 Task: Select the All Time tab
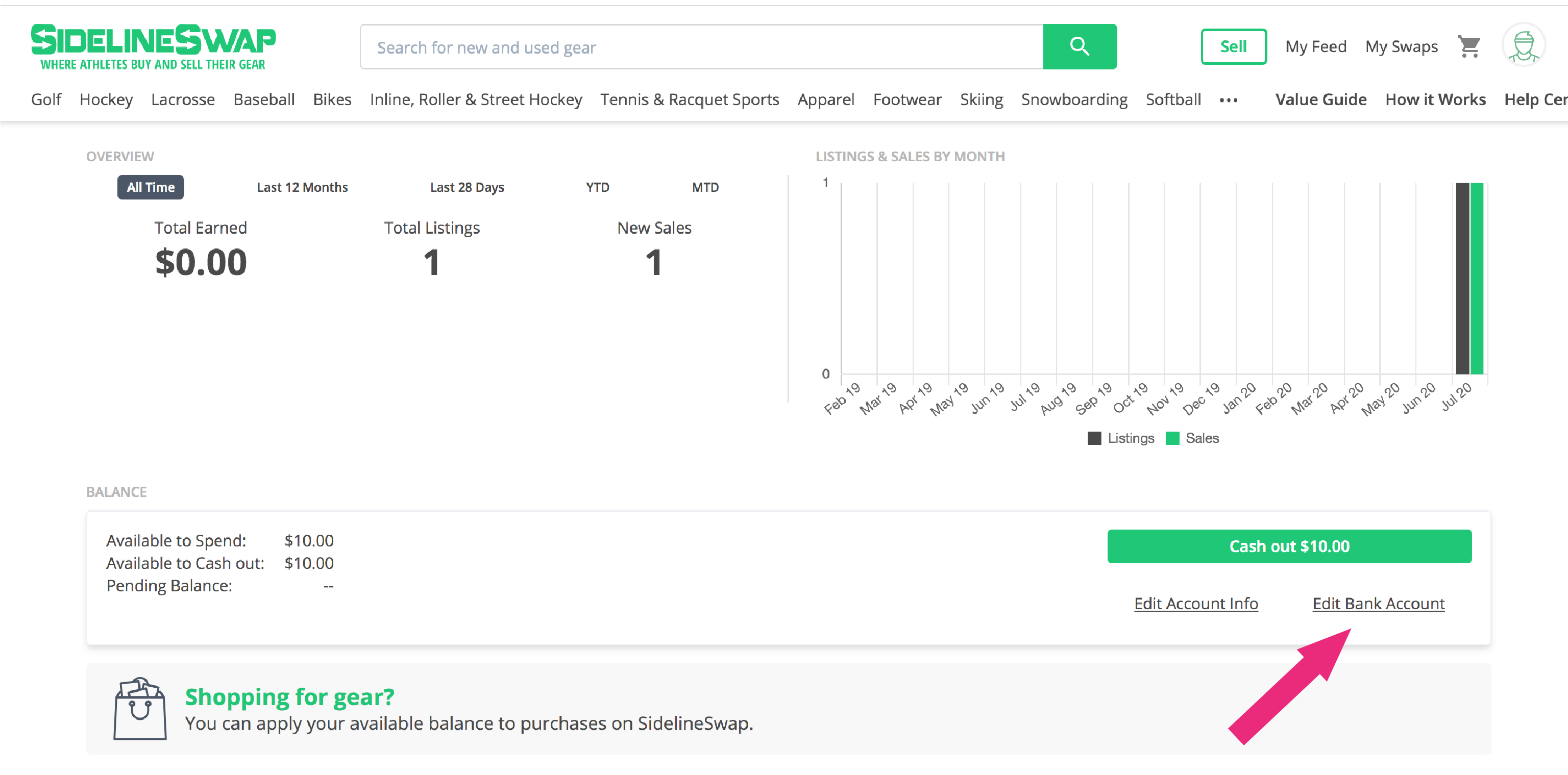pos(151,187)
